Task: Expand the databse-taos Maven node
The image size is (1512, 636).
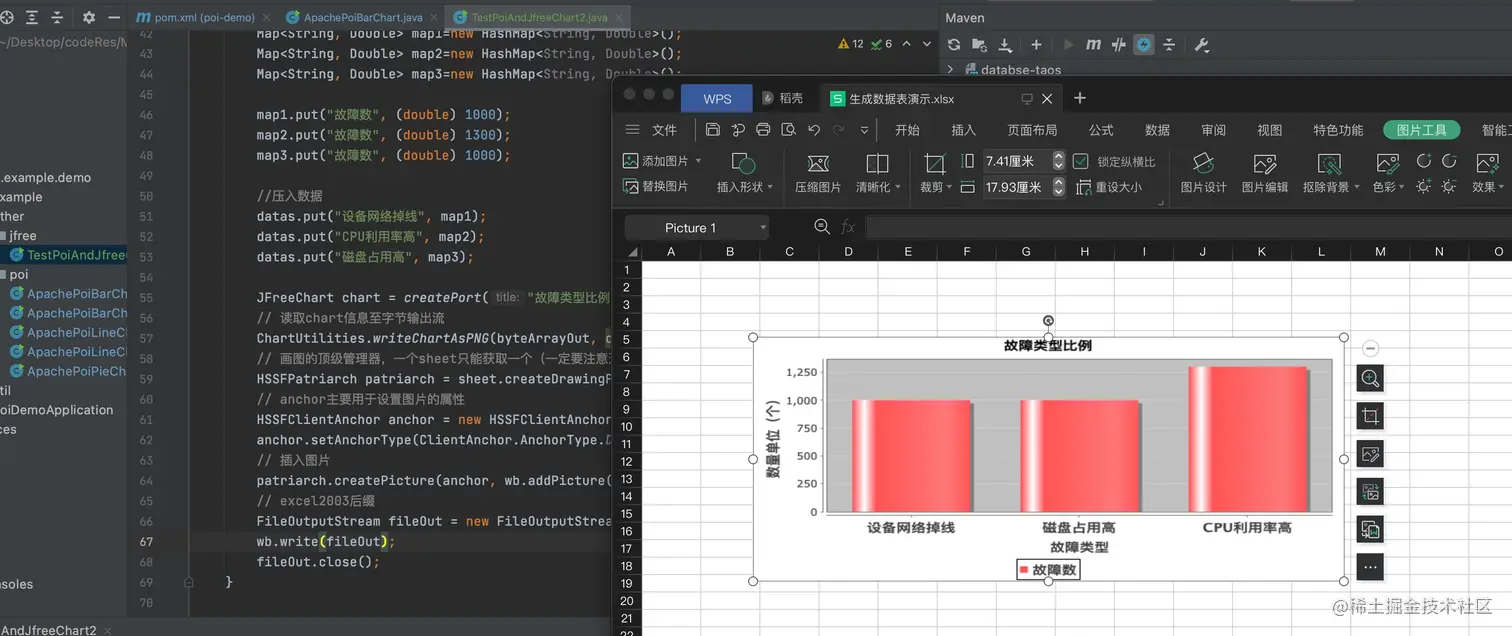Action: [x=950, y=70]
